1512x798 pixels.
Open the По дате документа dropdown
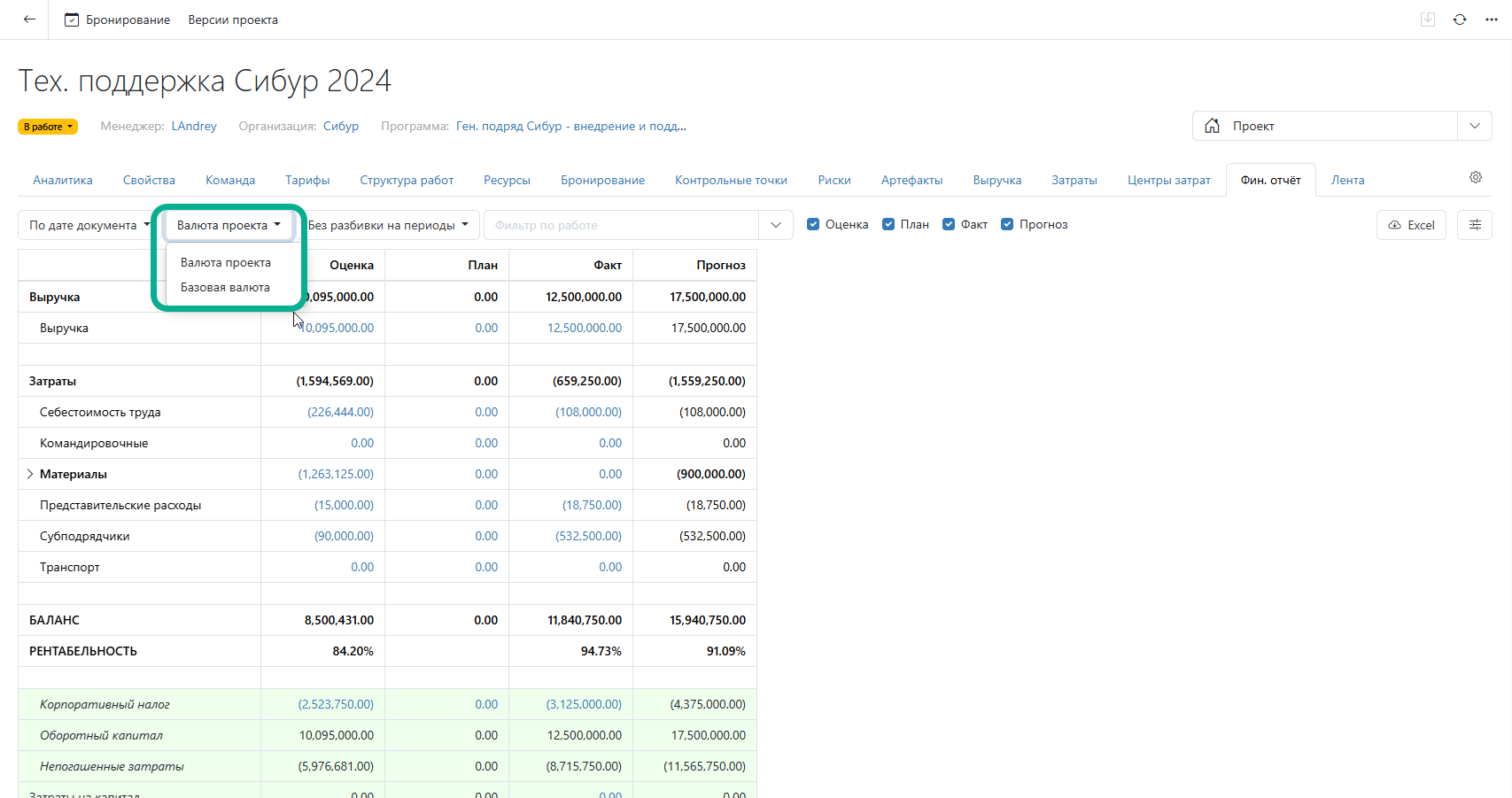coord(89,225)
